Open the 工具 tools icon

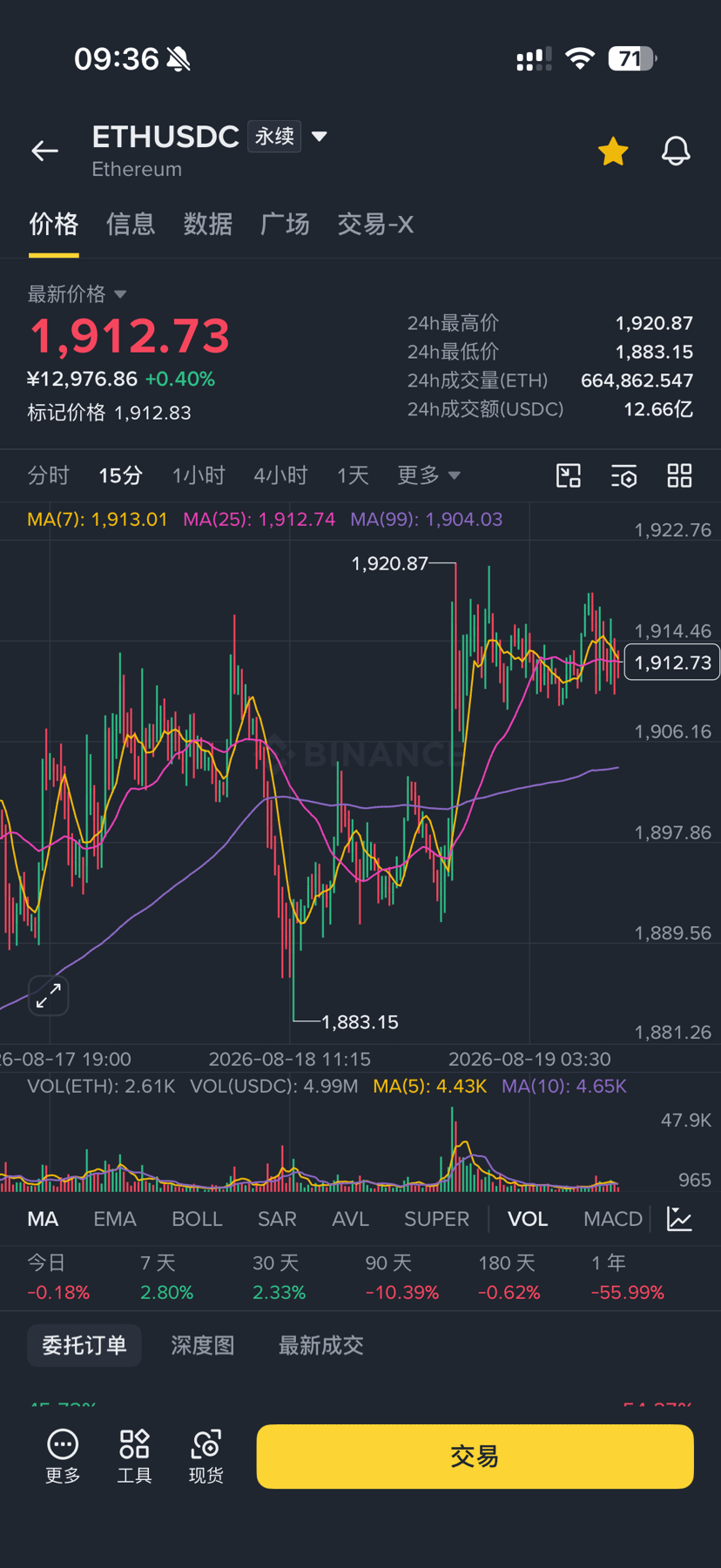click(134, 1457)
